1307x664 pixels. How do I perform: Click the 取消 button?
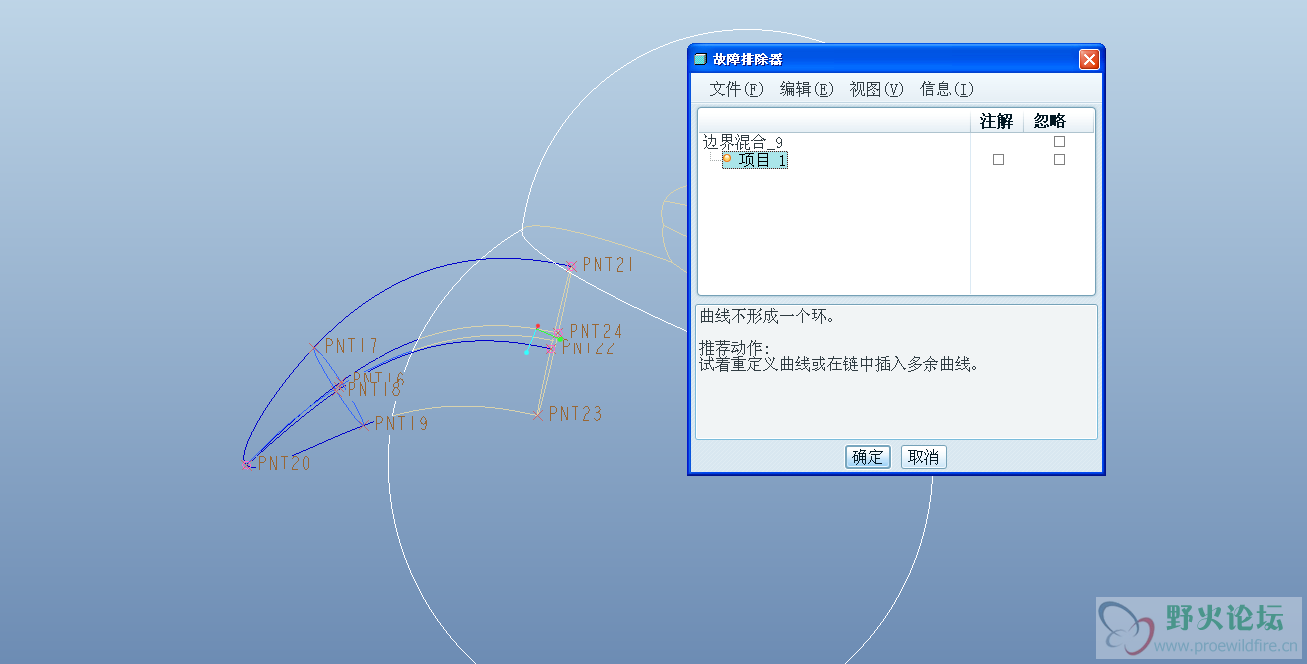[923, 457]
